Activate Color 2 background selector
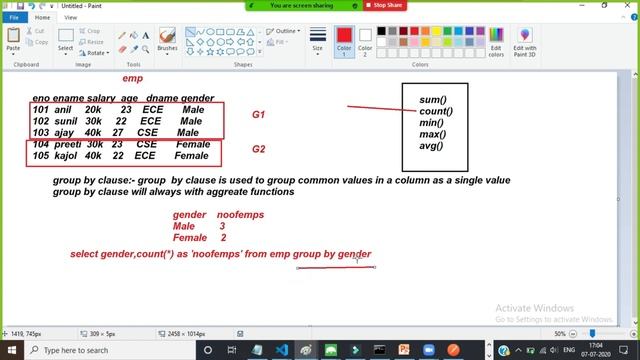Screen dimensions: 640x360 click(365, 42)
